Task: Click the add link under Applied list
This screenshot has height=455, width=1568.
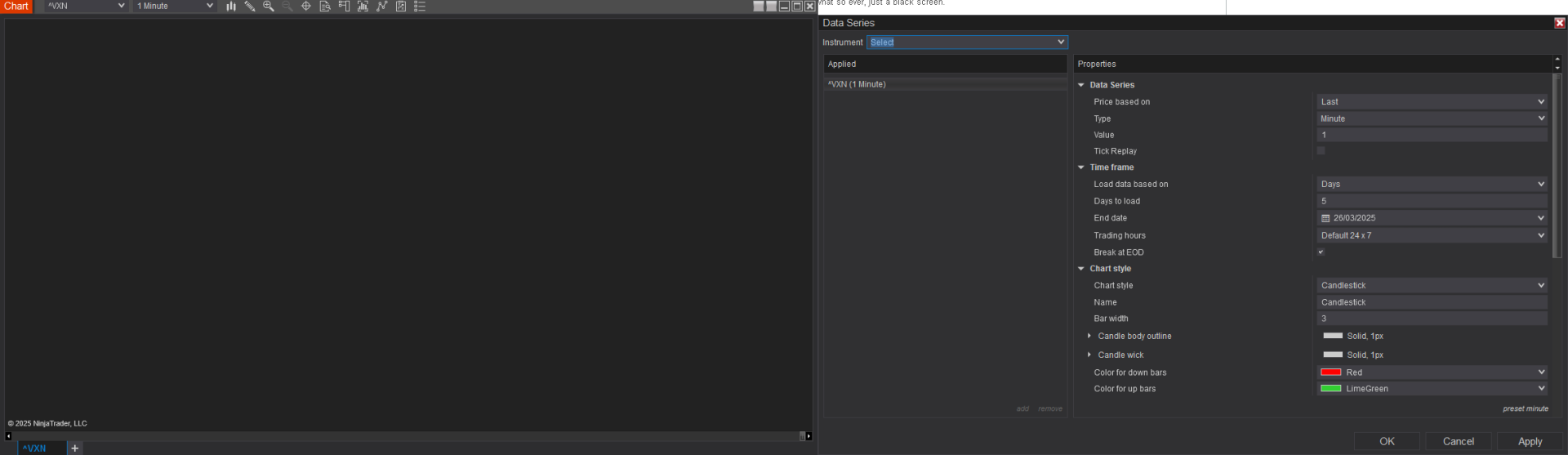Action: click(x=1022, y=408)
